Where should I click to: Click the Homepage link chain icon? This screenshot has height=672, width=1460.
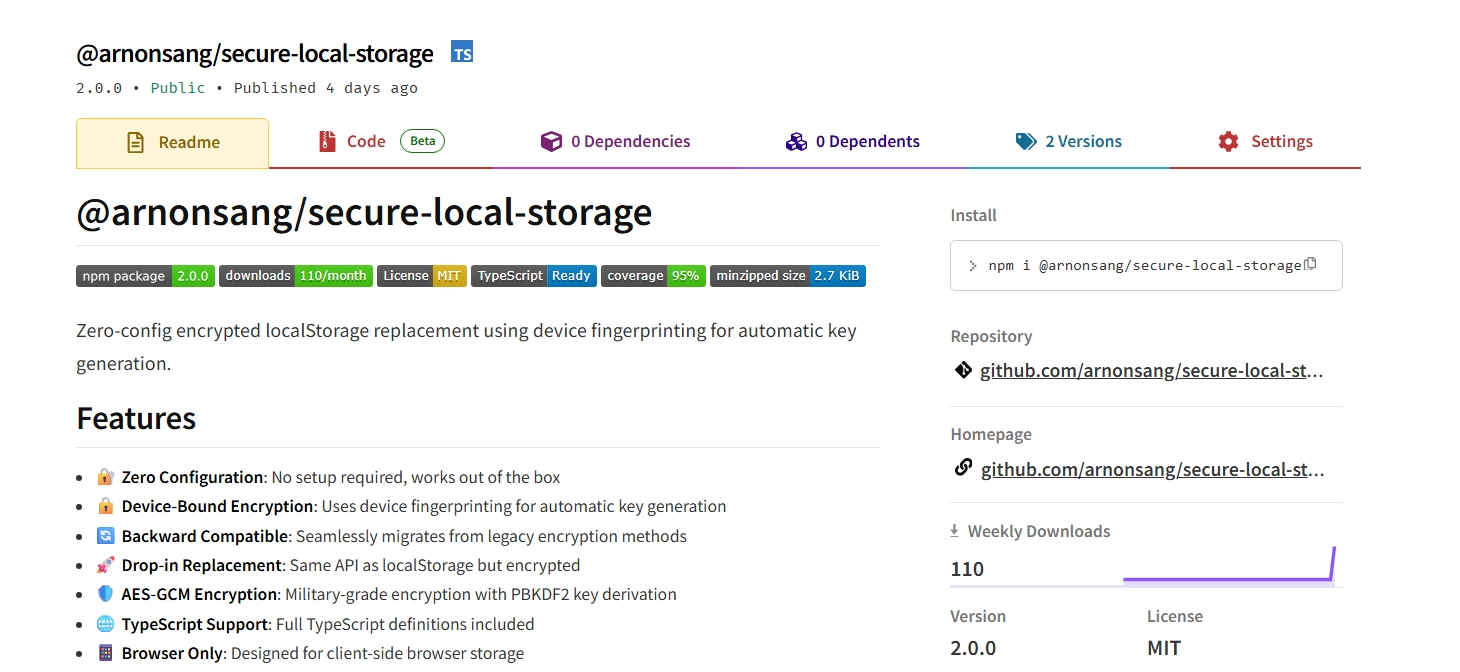point(963,467)
